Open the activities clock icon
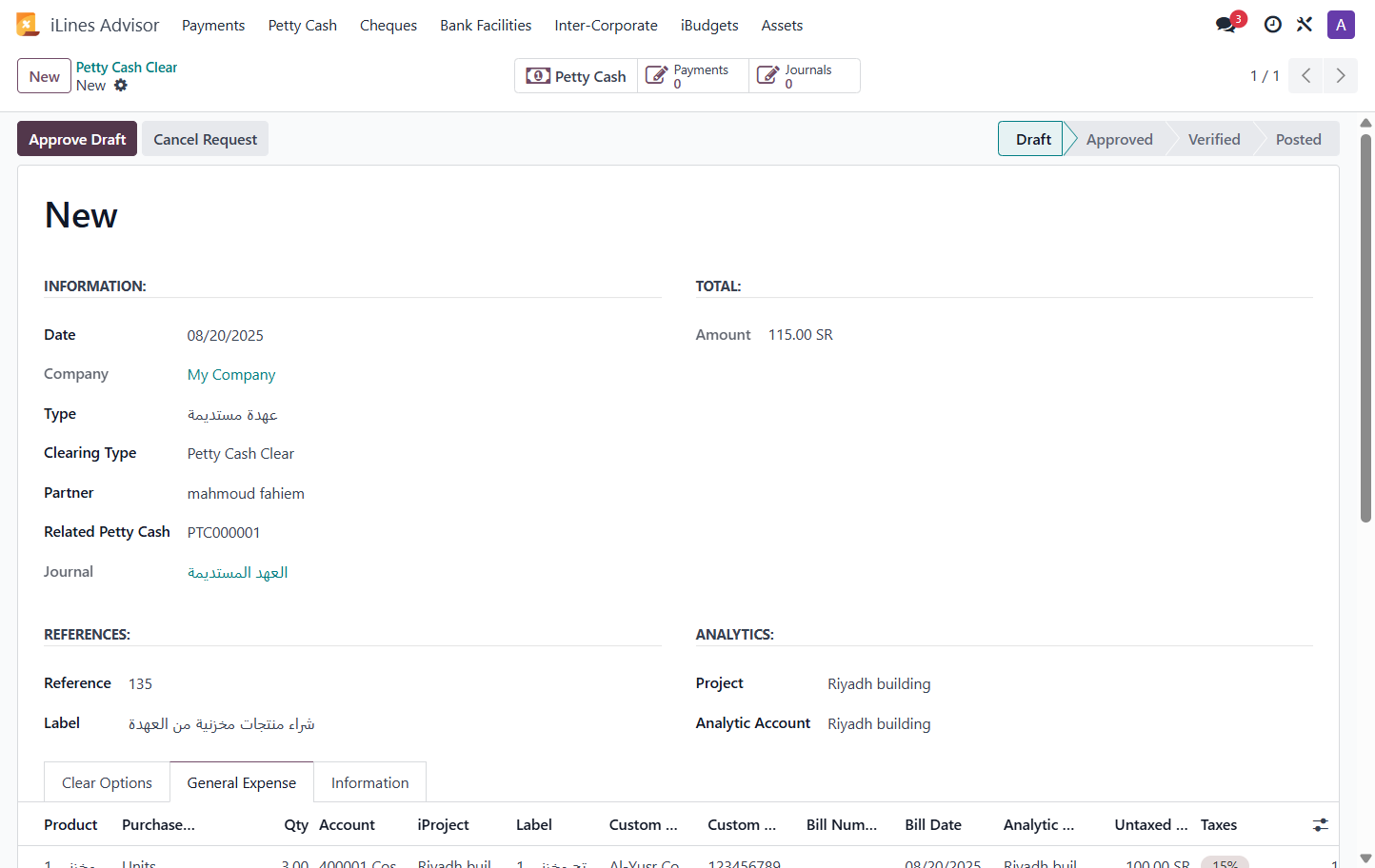The image size is (1375, 868). point(1272,25)
